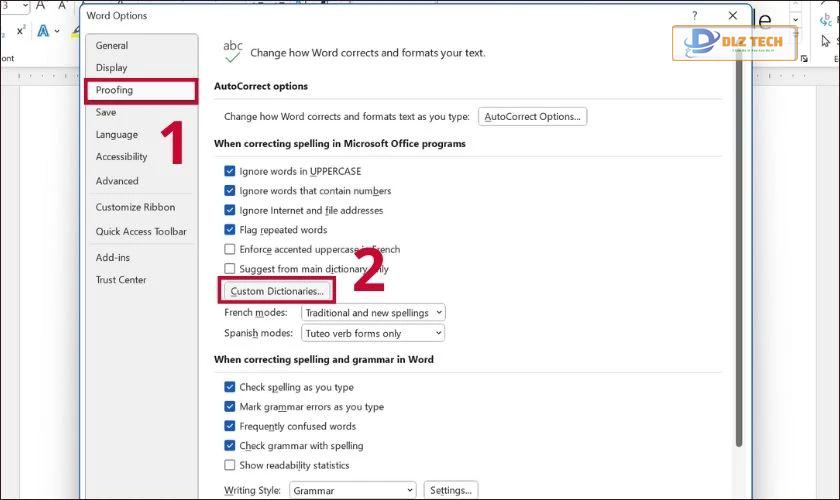840x500 pixels.
Task: Enable Show readability statistics
Action: coord(230,465)
